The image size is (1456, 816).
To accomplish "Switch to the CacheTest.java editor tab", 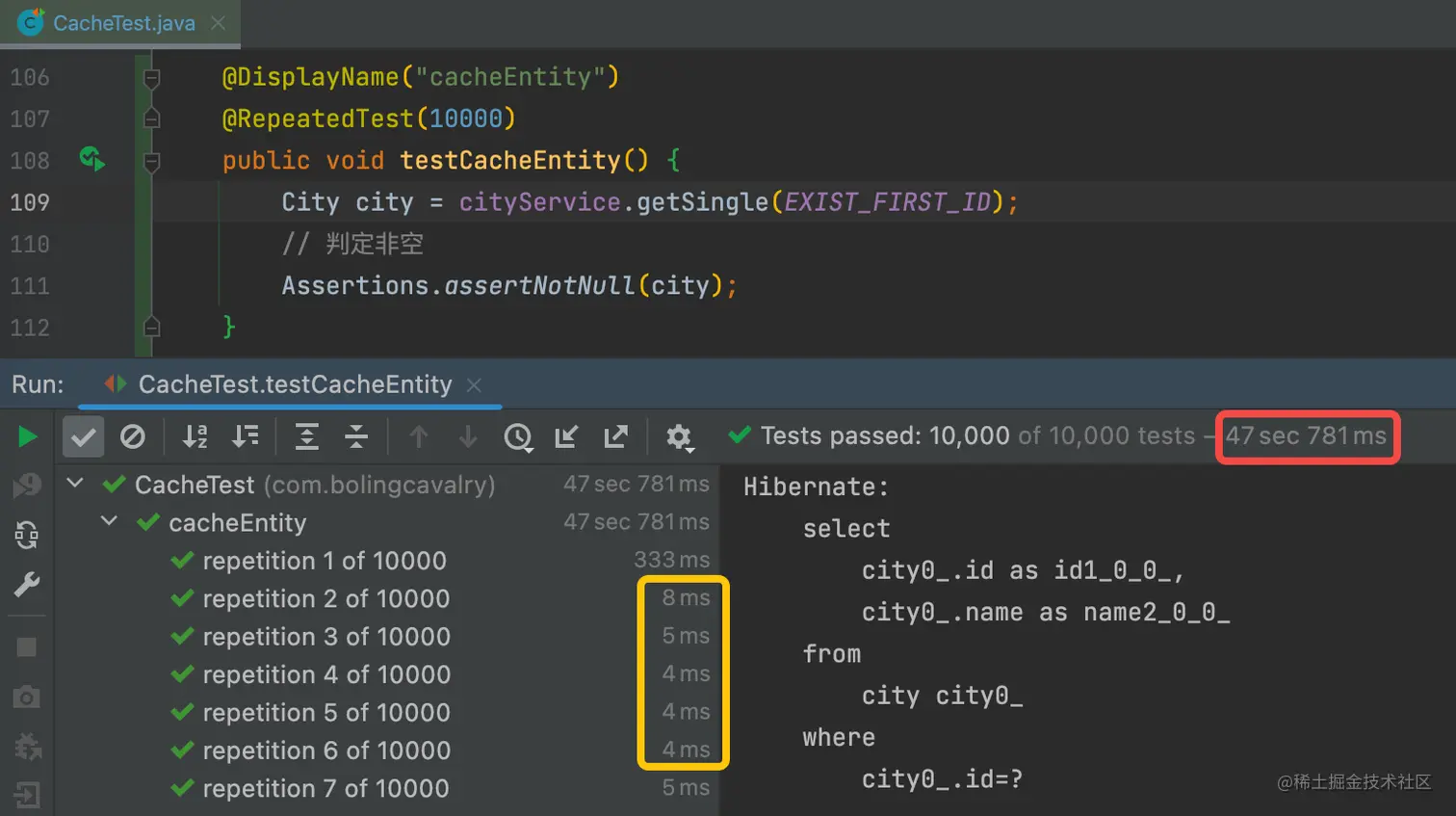I will tap(123, 23).
